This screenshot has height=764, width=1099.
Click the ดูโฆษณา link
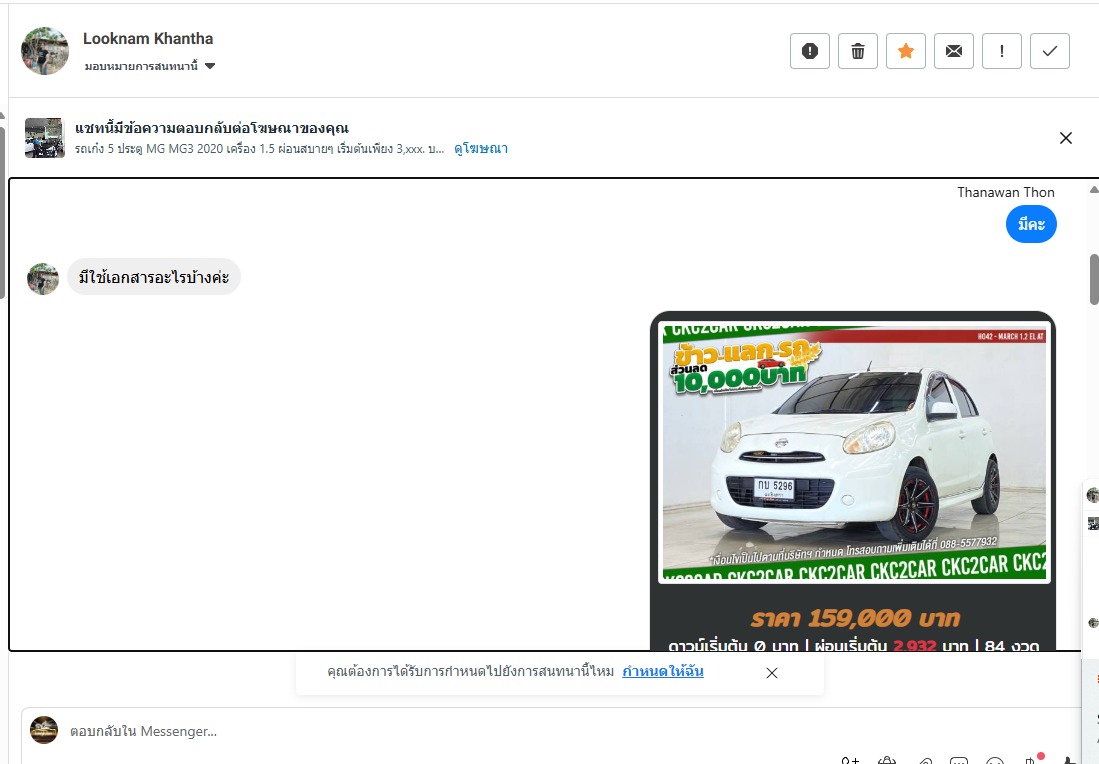481,149
